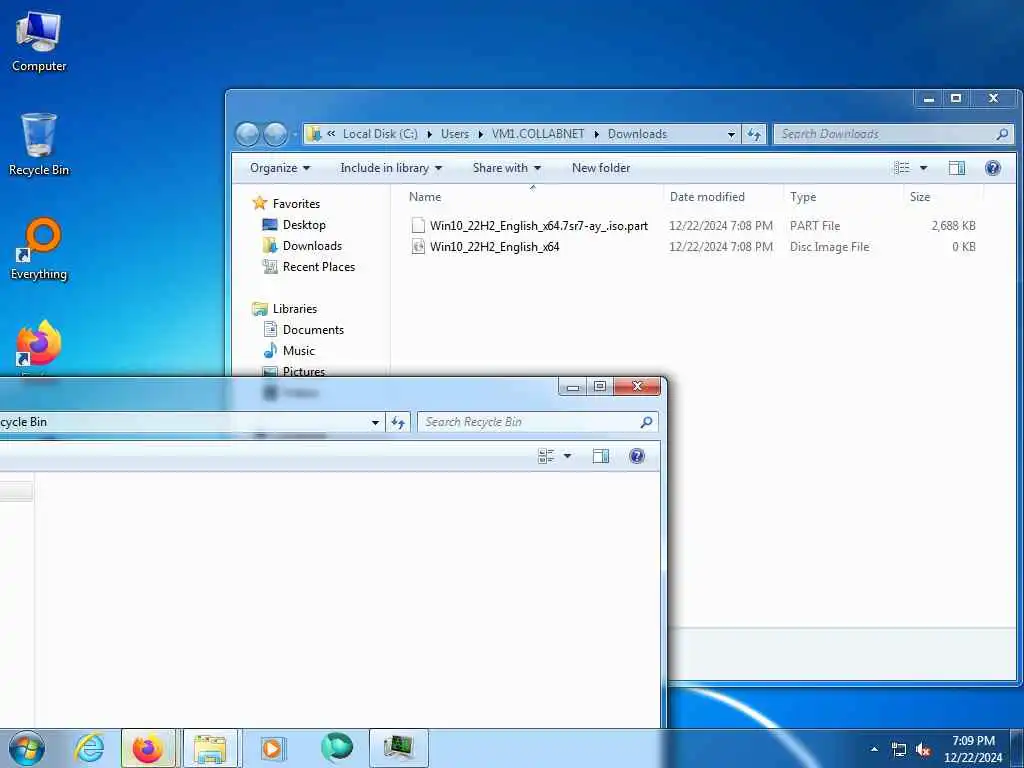Toggle preview pane in Recycle Bin window
The width and height of the screenshot is (1024, 768).
pos(601,456)
